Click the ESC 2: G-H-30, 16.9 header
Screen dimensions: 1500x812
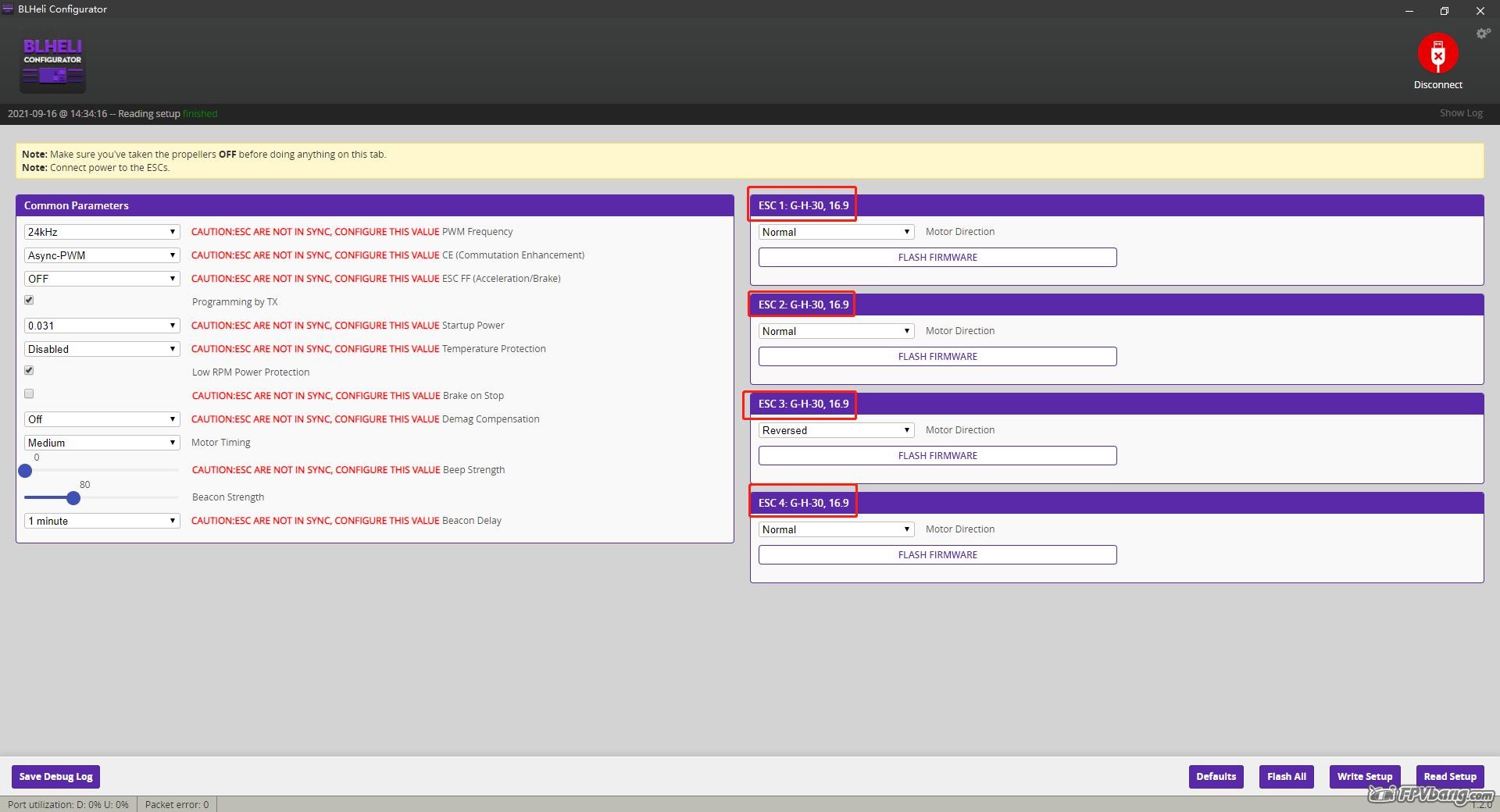click(x=1116, y=304)
